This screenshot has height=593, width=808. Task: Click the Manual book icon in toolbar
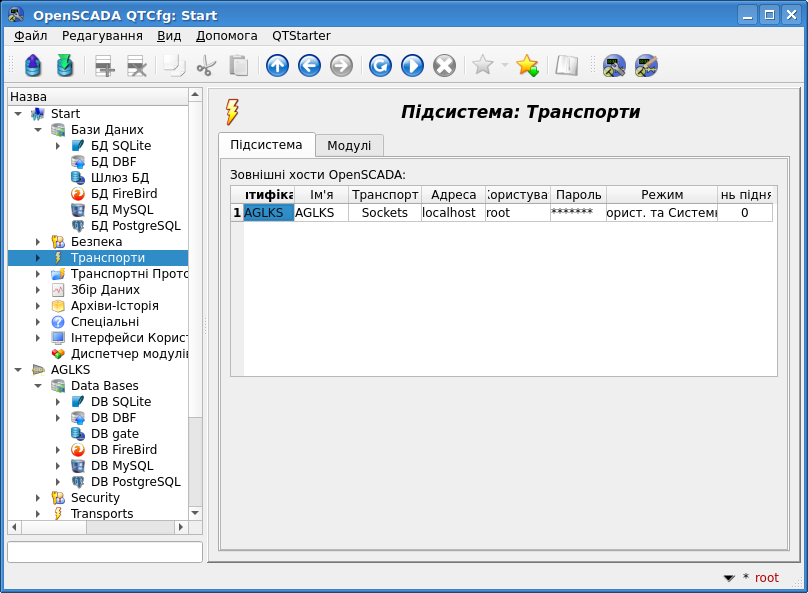[x=567, y=66]
